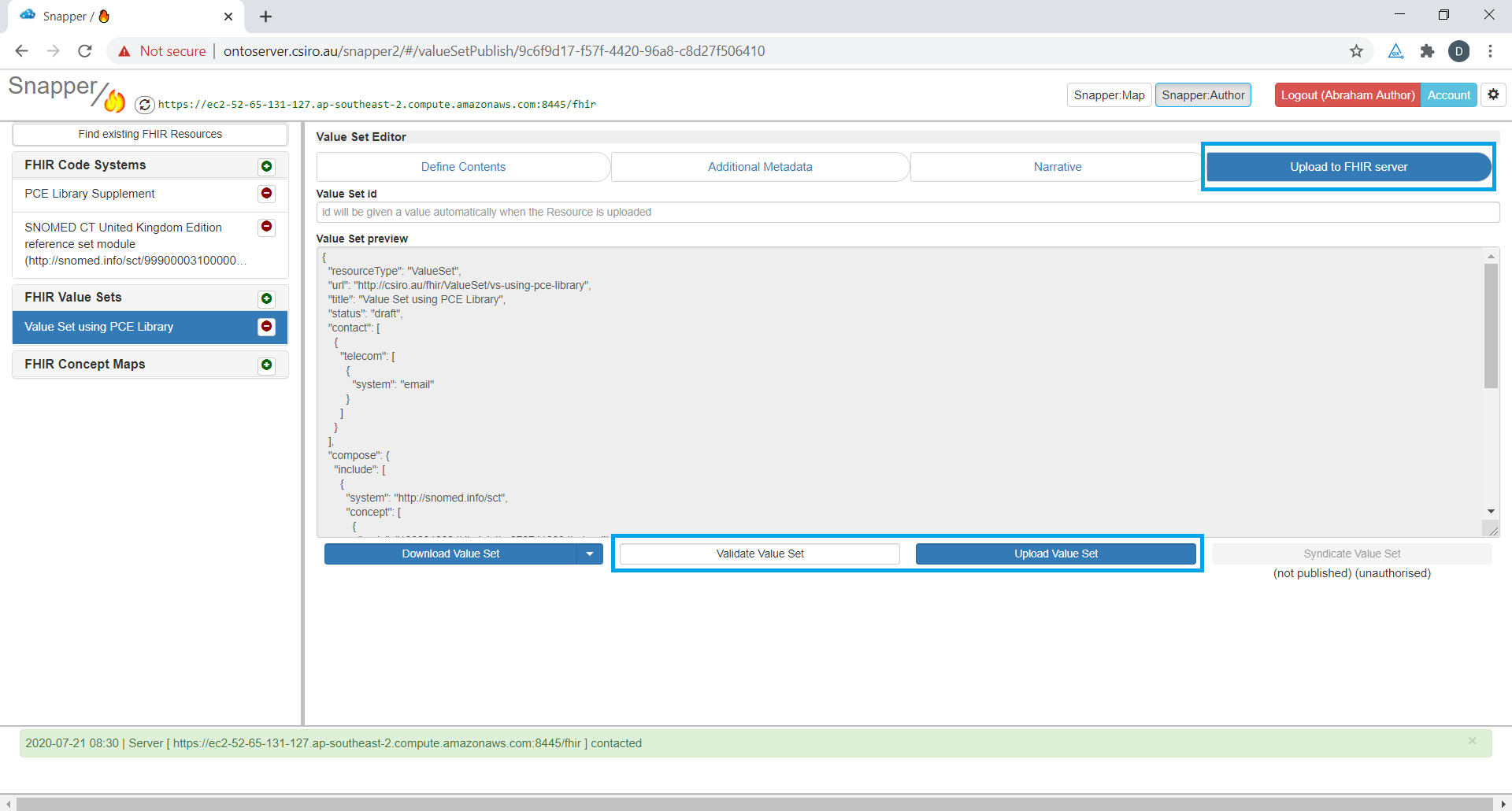The height and width of the screenshot is (811, 1512).
Task: Close the Snapper browser tab
Action: pos(228,17)
